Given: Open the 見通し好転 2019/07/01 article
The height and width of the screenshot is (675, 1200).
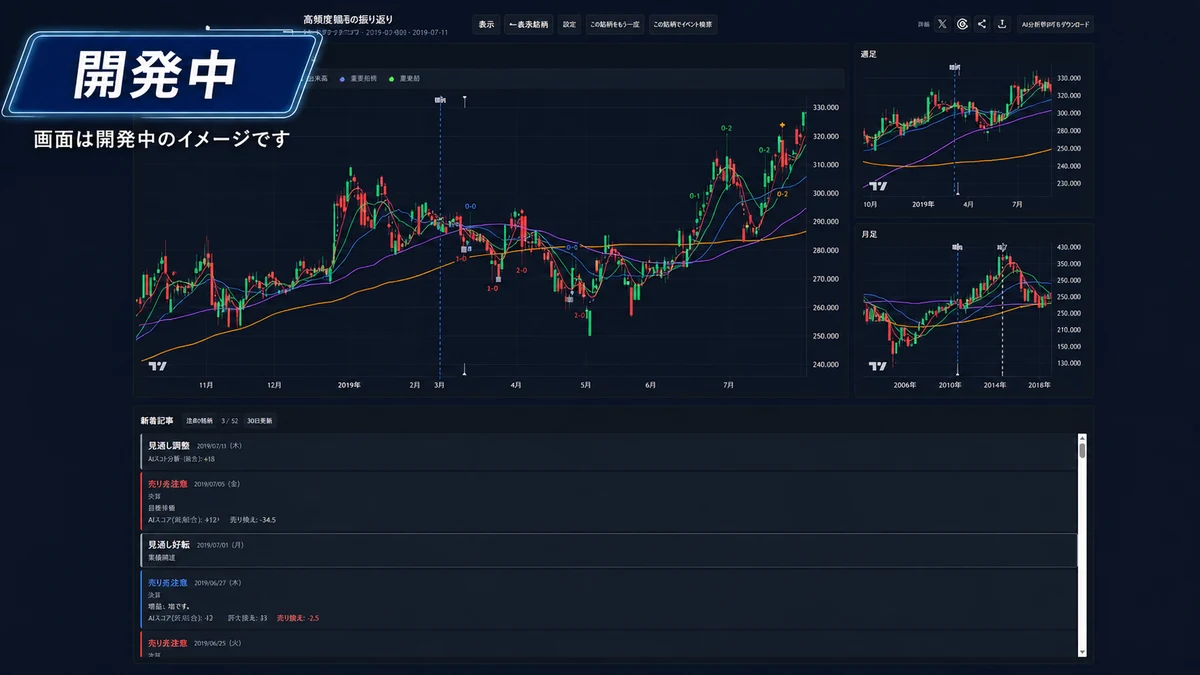Looking at the screenshot, I should (x=609, y=550).
